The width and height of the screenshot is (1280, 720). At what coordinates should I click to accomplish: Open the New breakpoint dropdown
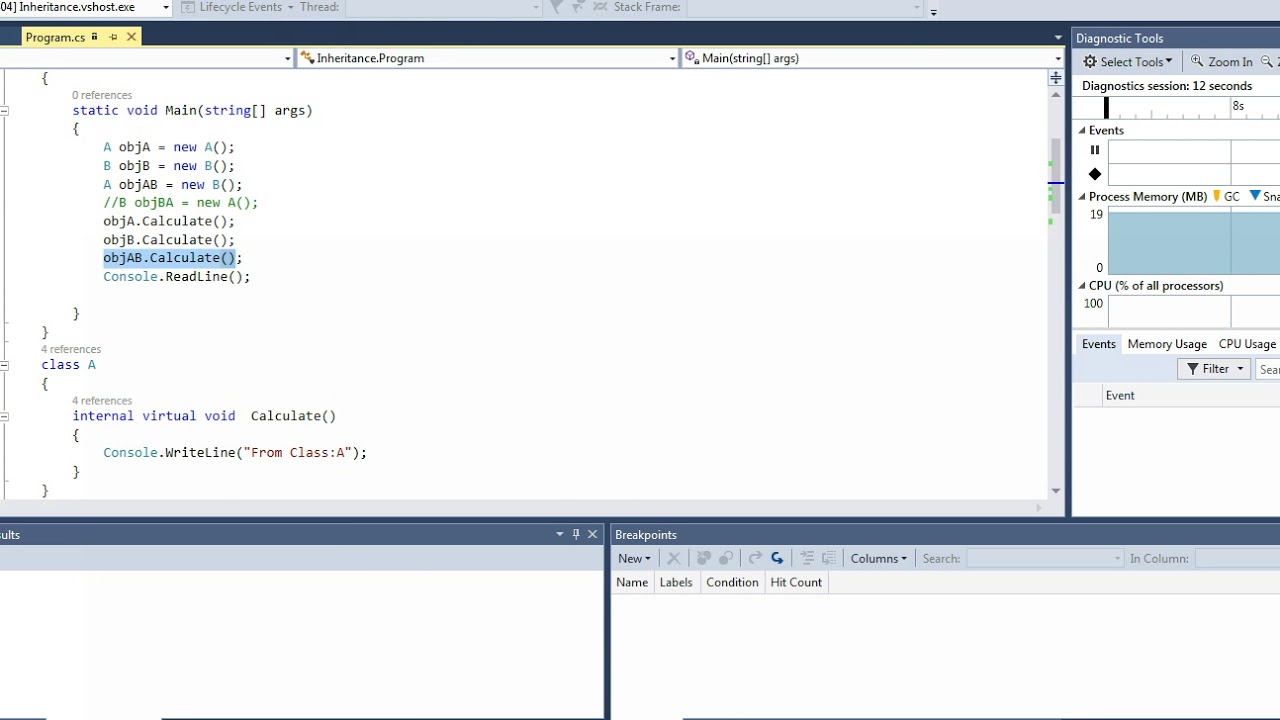tap(634, 559)
